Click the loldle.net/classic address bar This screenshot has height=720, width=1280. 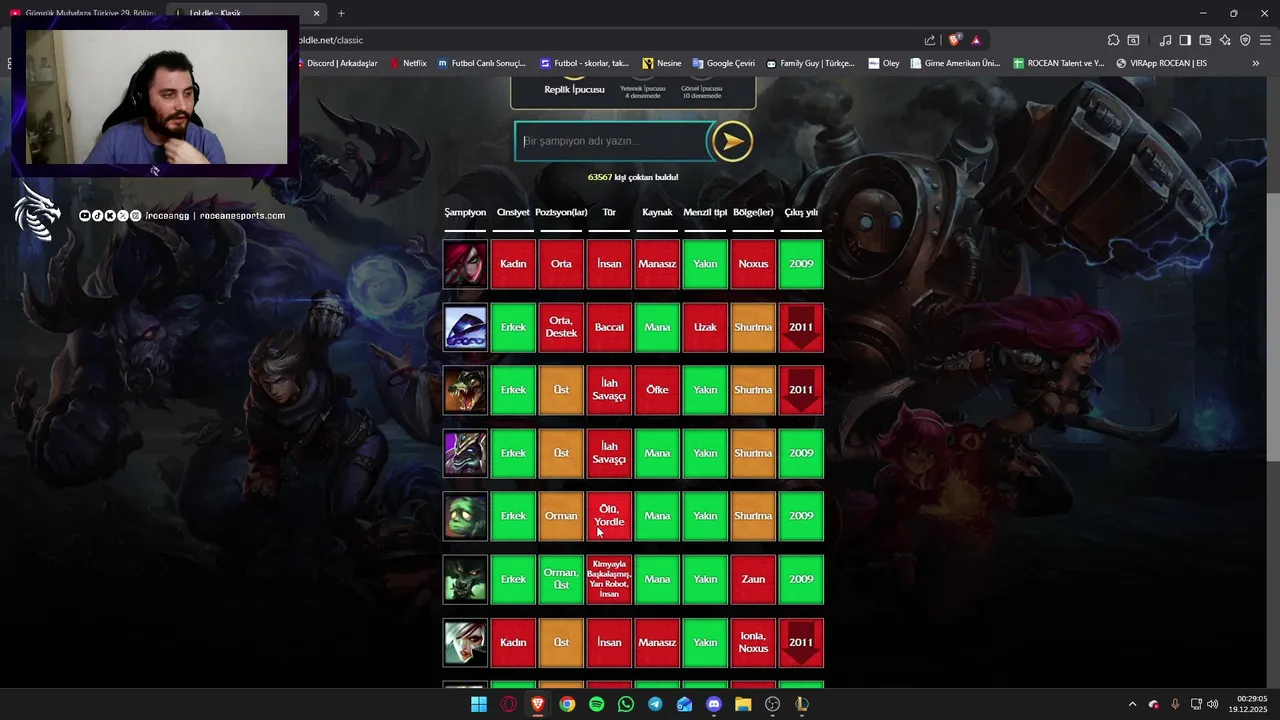pos(600,40)
